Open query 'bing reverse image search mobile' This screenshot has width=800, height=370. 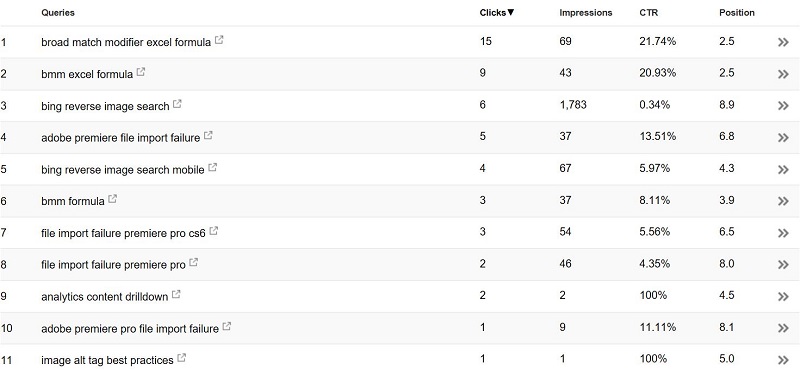coord(123,169)
